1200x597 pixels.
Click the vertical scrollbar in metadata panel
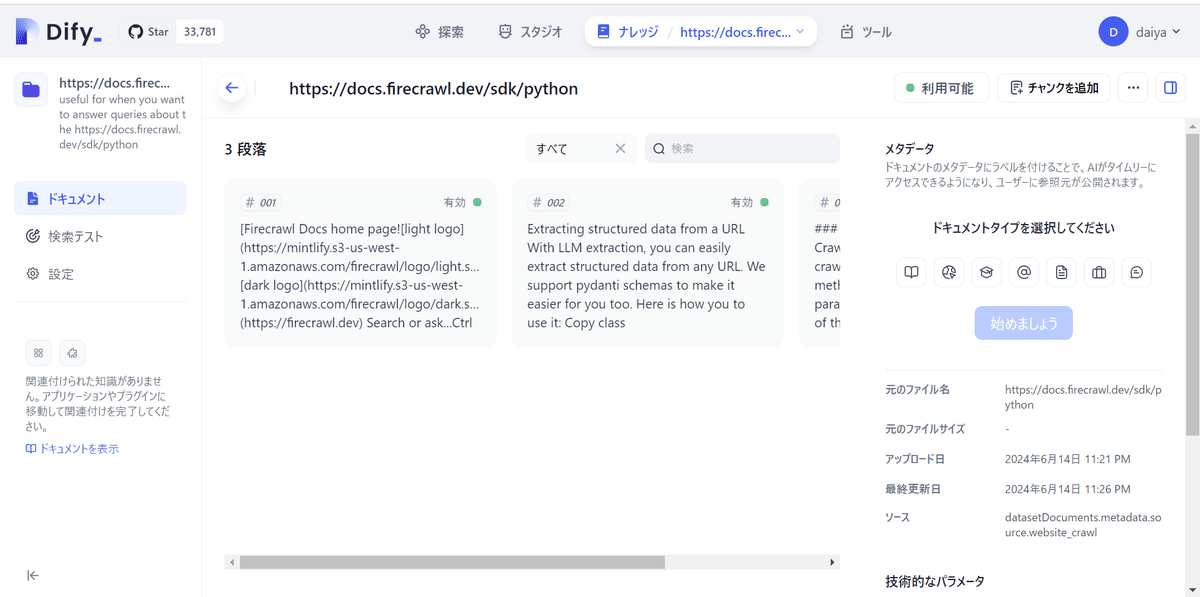(1192, 284)
